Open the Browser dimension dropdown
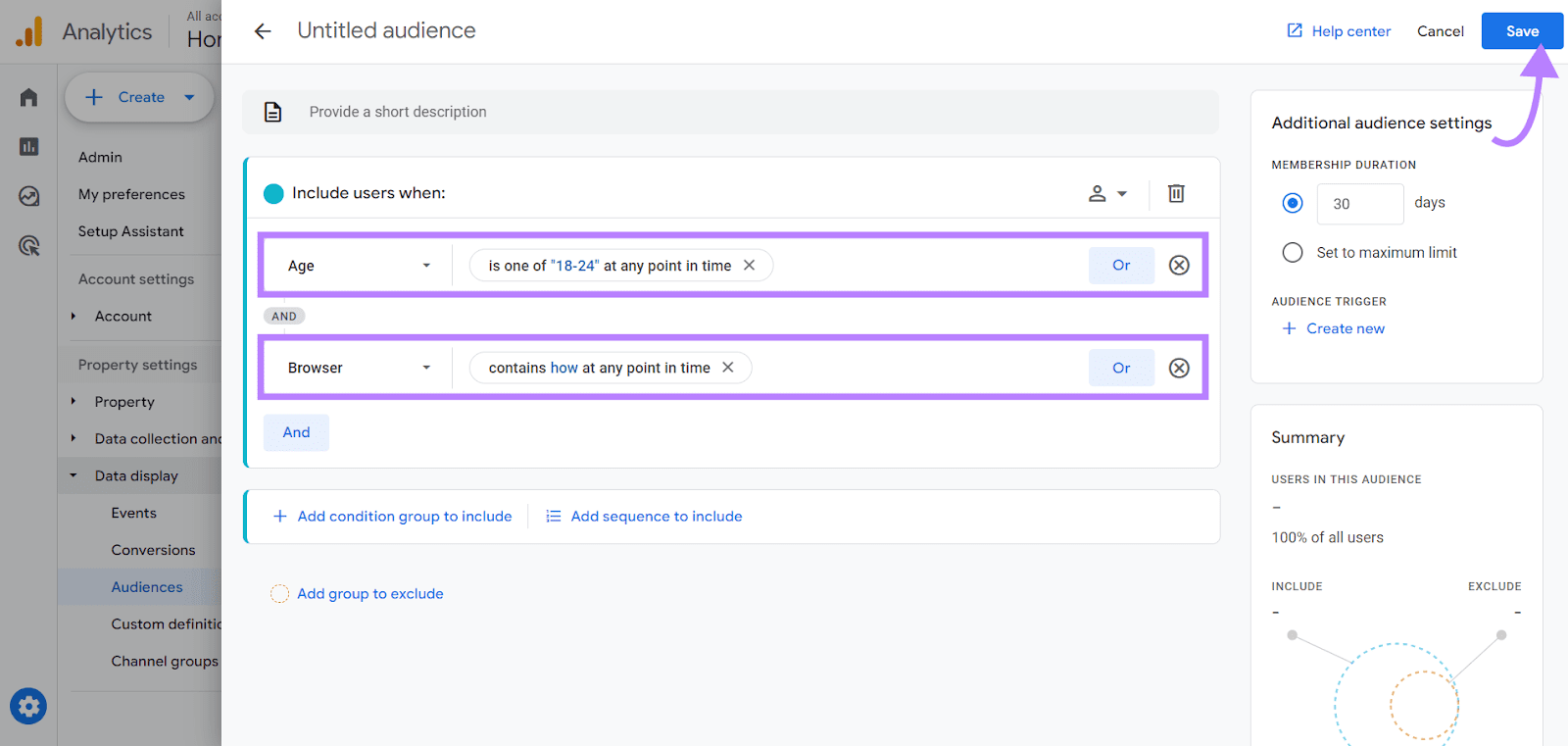The height and width of the screenshot is (746, 1568). pos(359,368)
